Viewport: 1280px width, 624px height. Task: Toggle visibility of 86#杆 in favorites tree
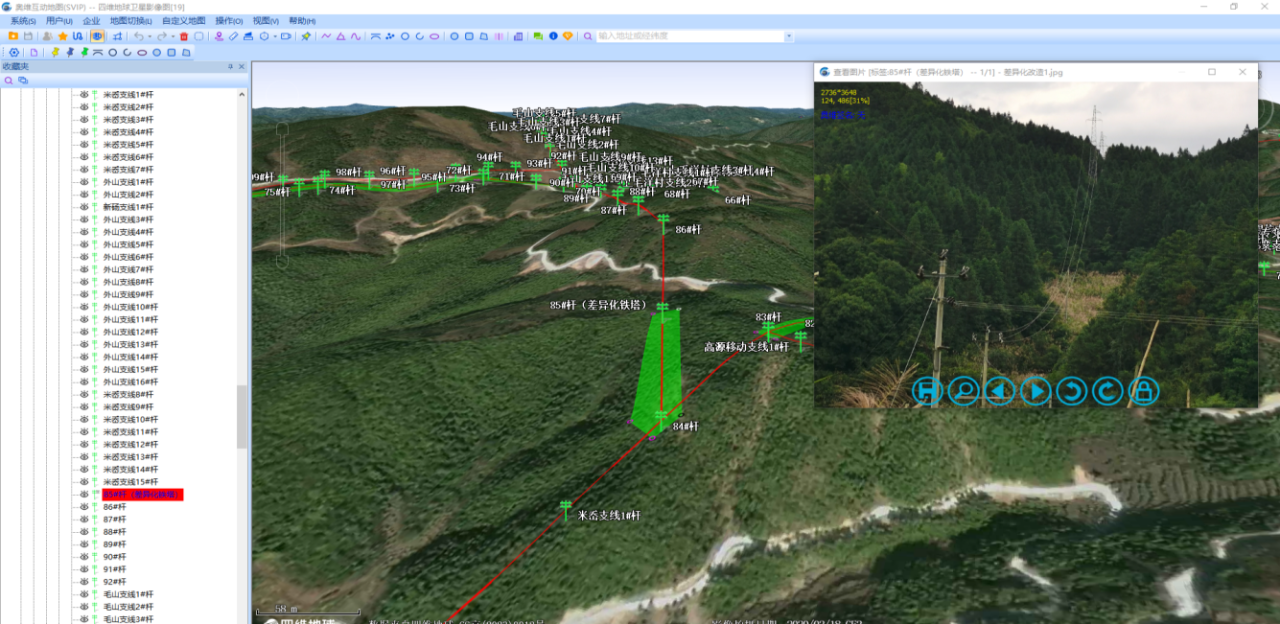tap(85, 507)
